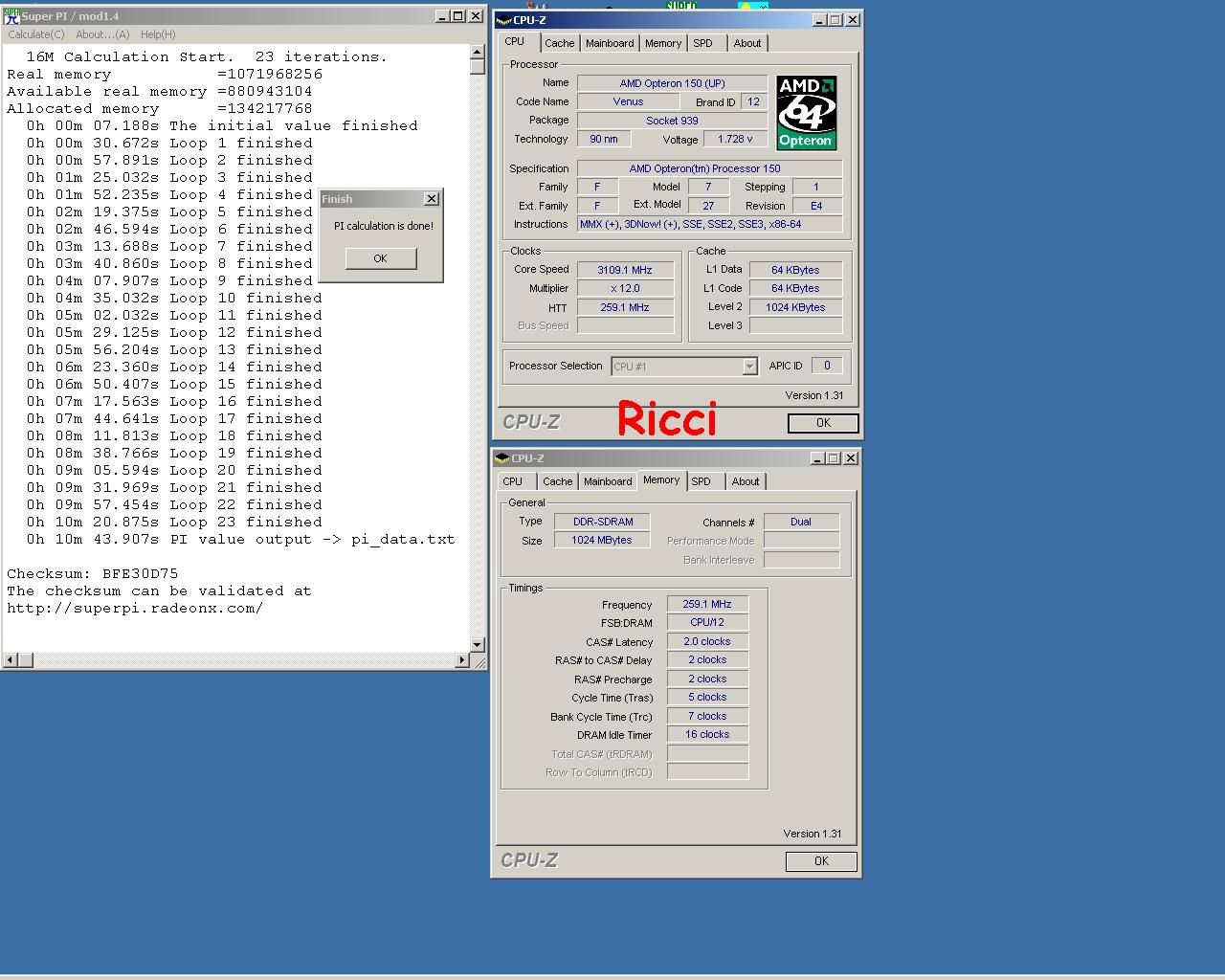The width and height of the screenshot is (1225, 980).
Task: Click the Multiplier value x 12.0
Action: click(x=625, y=288)
